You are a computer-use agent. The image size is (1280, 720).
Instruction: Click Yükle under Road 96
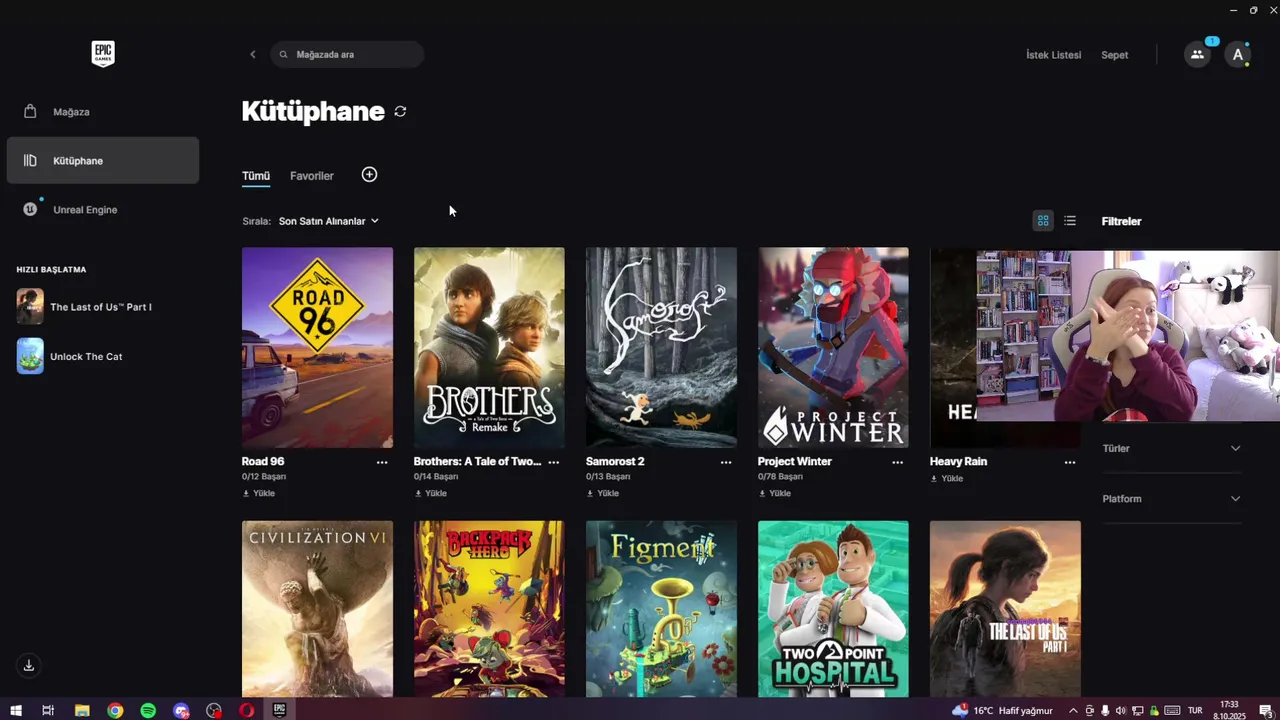[259, 493]
